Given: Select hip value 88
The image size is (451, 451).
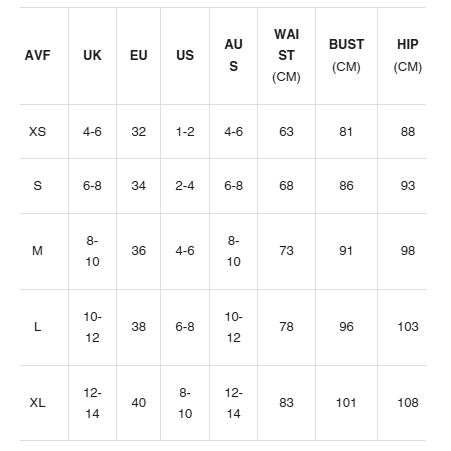Looking at the screenshot, I should 408,132.
